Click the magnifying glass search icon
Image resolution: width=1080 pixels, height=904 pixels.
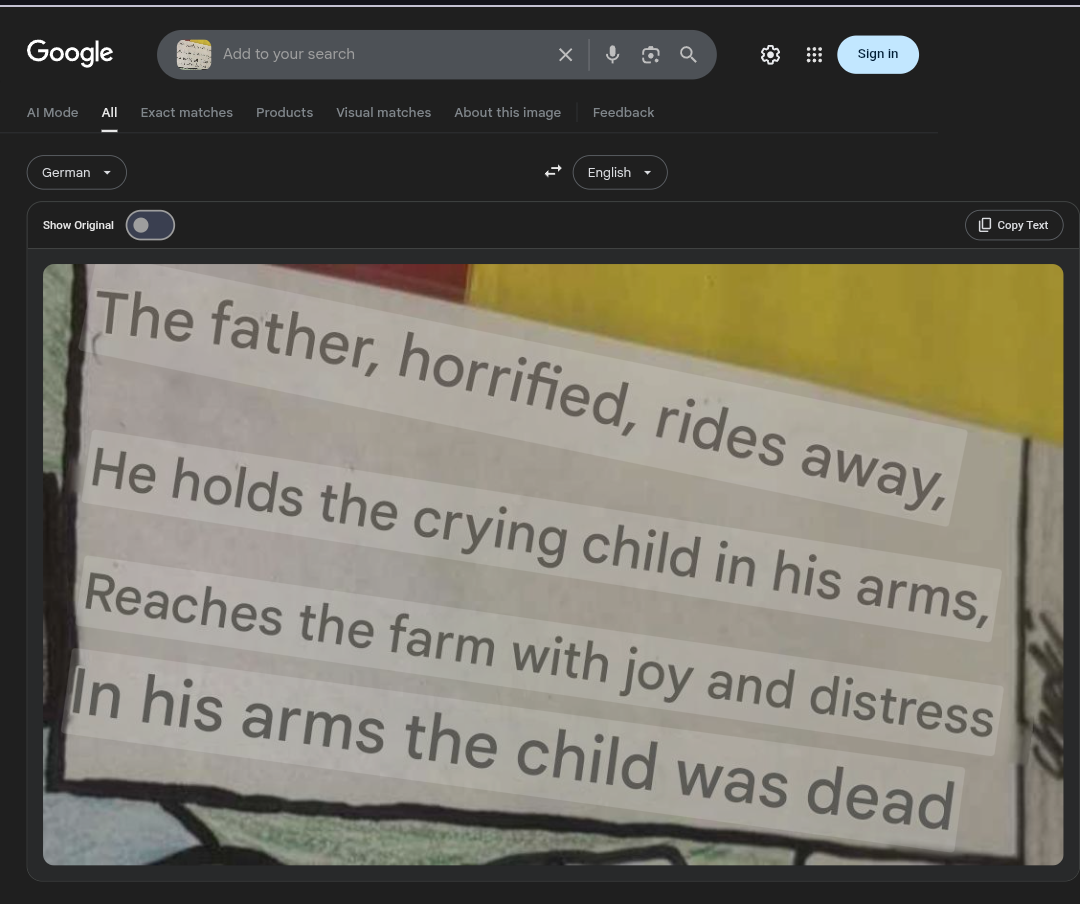[x=688, y=54]
